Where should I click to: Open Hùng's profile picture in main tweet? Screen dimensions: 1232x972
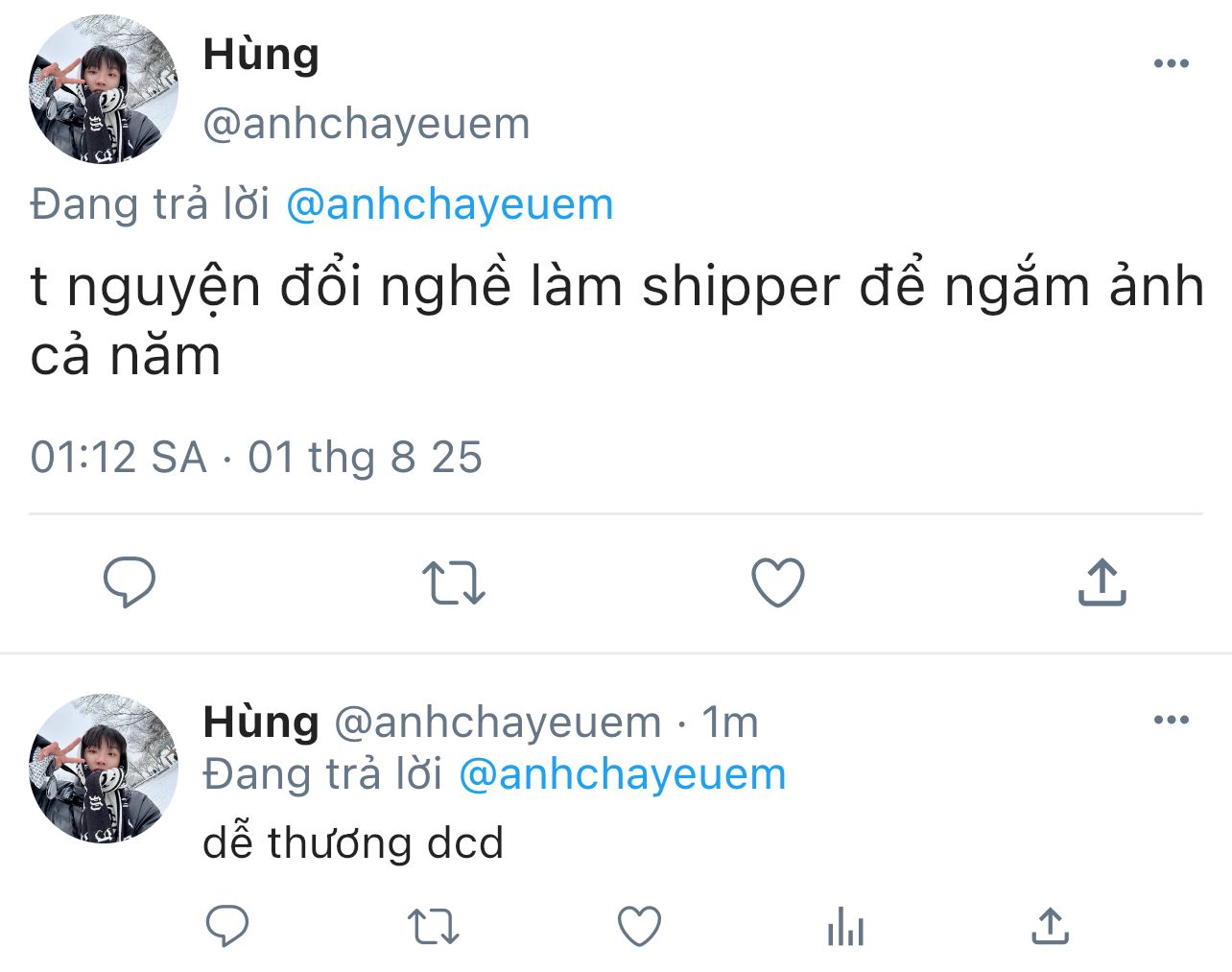coord(104,89)
